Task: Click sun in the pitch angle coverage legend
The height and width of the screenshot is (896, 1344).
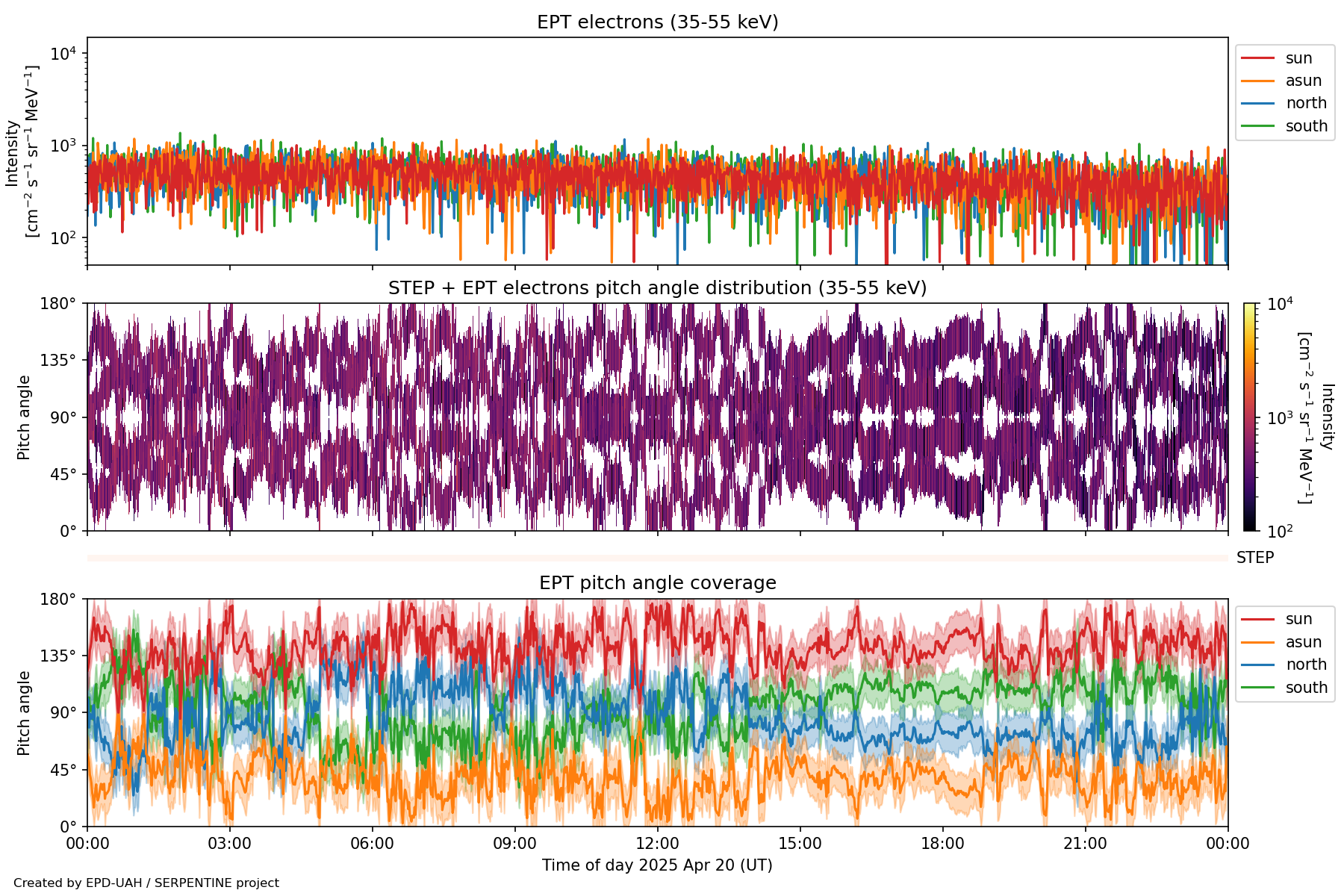Action: tap(1298, 619)
